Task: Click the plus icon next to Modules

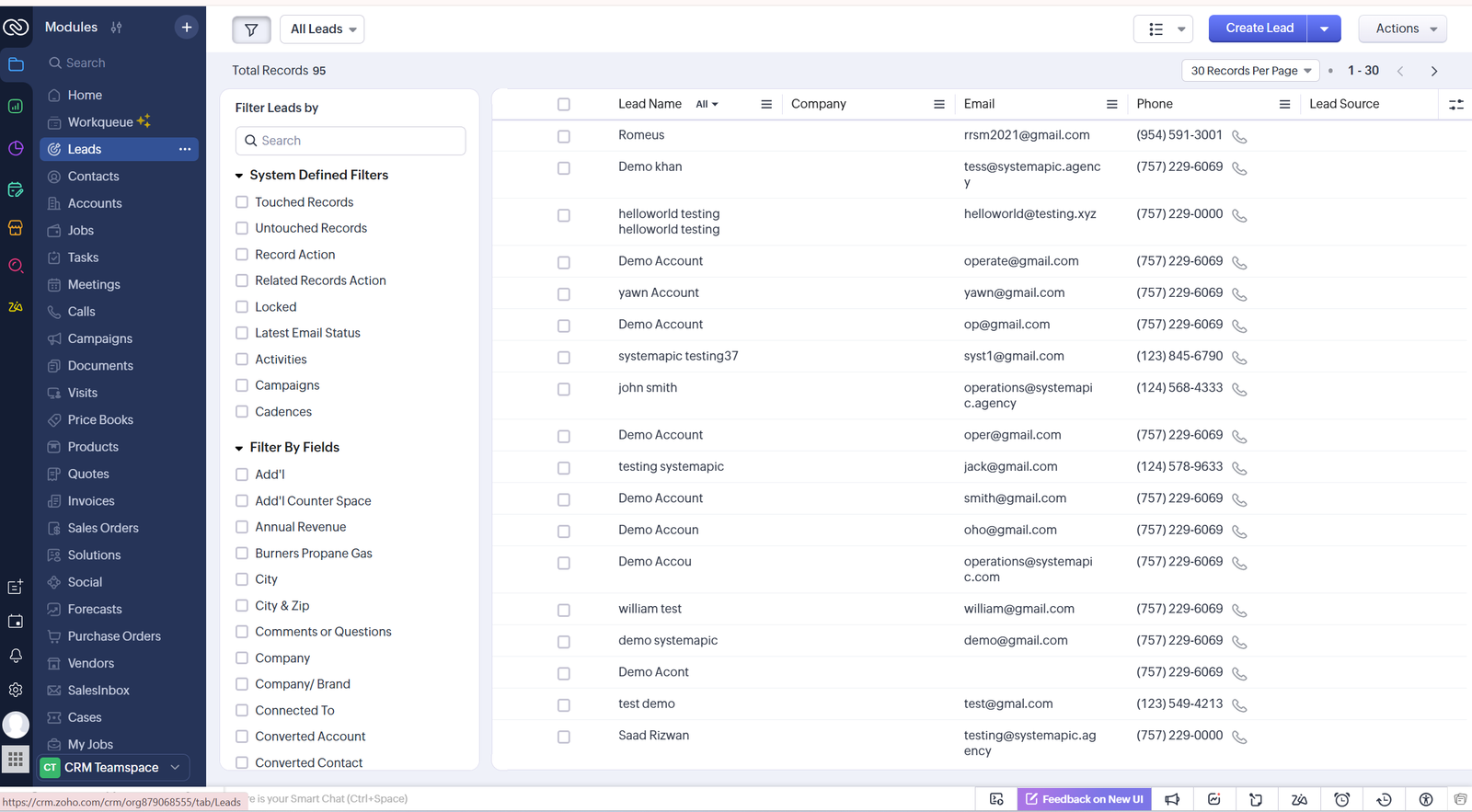Action: [187, 28]
